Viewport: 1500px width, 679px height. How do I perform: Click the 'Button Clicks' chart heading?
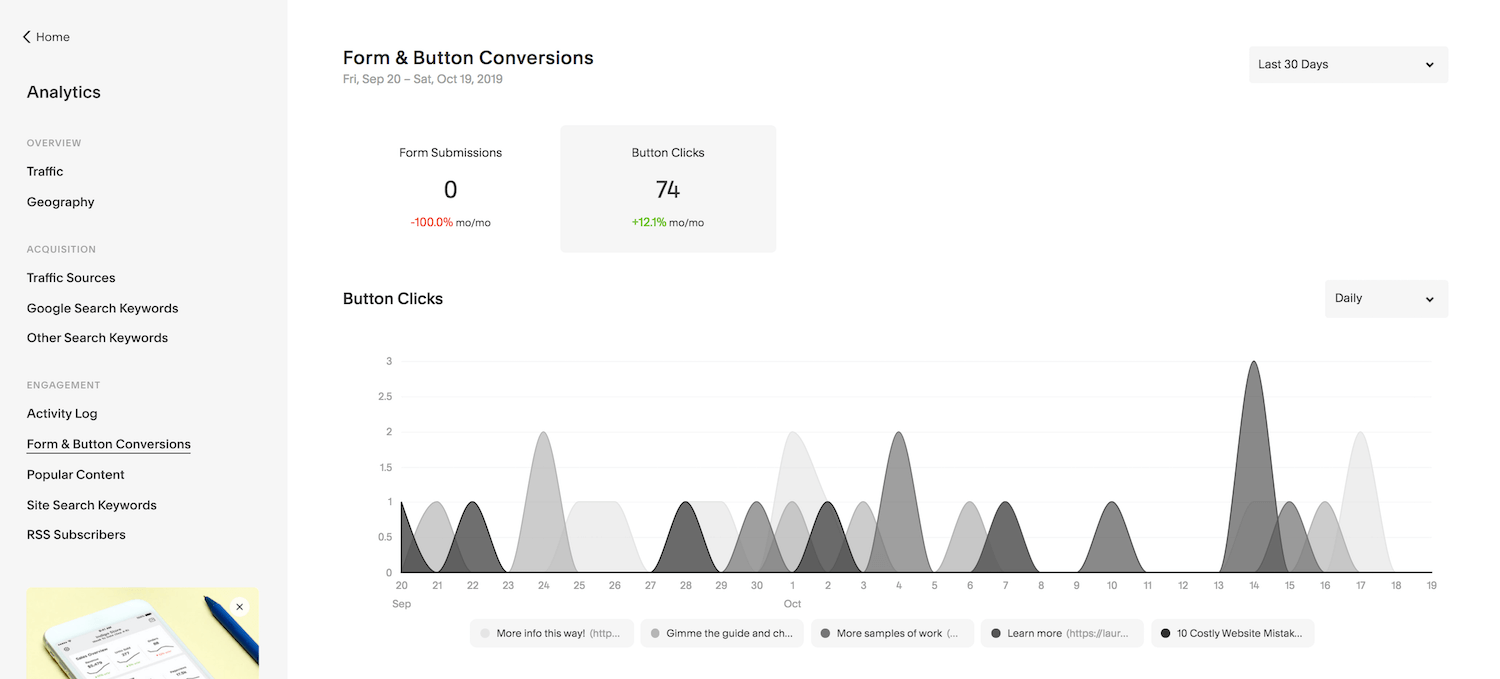[x=393, y=299]
